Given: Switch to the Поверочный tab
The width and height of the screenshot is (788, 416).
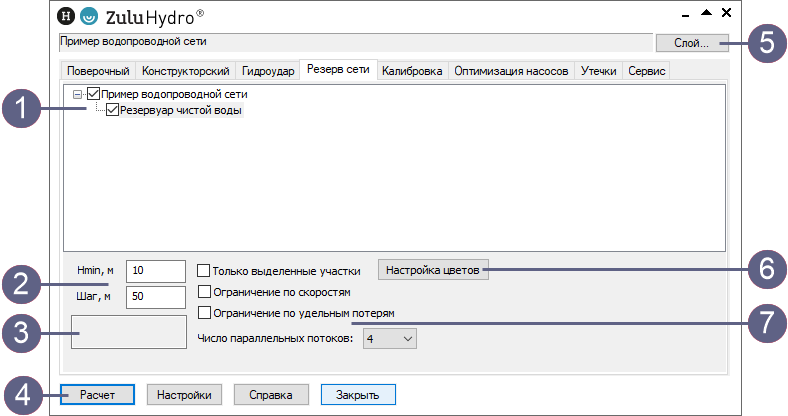Looking at the screenshot, I should [x=98, y=72].
